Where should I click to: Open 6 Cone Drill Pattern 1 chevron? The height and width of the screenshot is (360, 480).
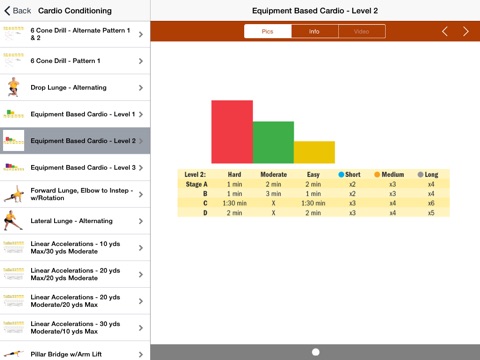click(141, 61)
